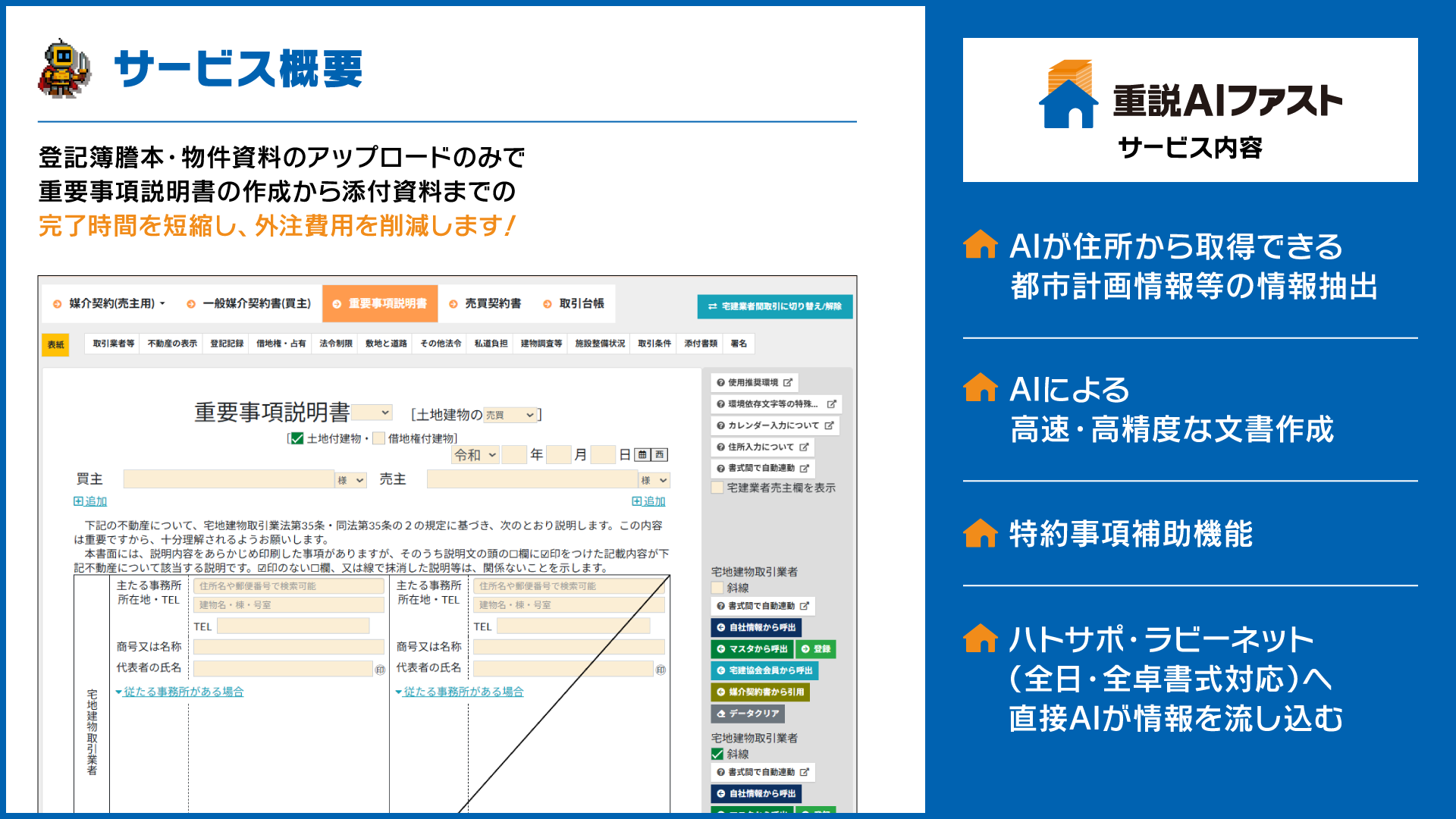Click データクリア eraser button
1456x819 pixels.
coord(748,714)
